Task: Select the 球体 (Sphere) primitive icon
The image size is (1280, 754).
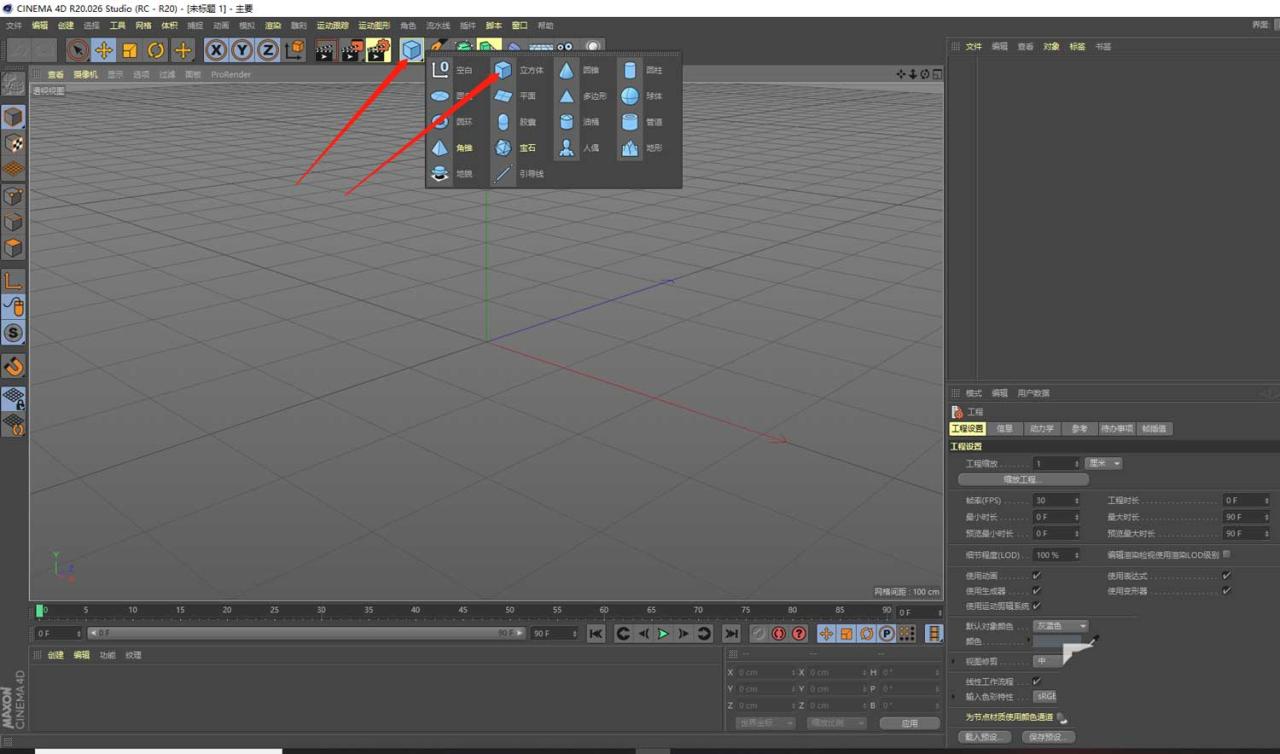Action: (630, 96)
